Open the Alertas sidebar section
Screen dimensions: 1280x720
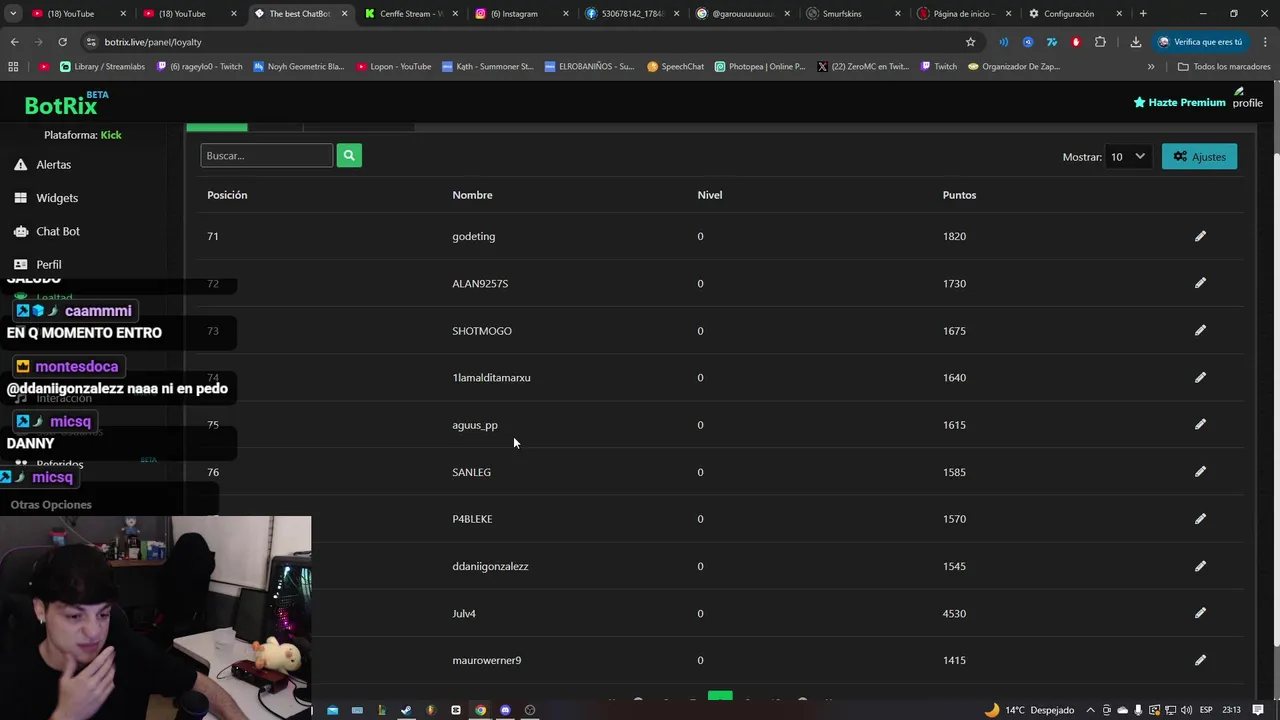click(53, 164)
